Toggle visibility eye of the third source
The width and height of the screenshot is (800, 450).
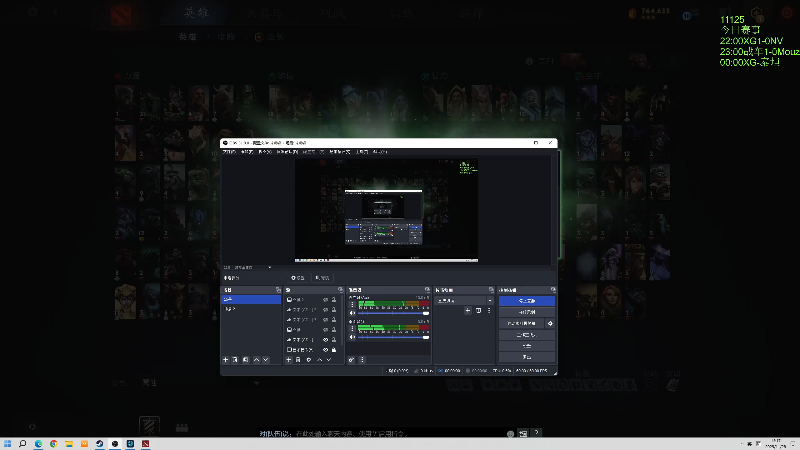[x=326, y=320]
